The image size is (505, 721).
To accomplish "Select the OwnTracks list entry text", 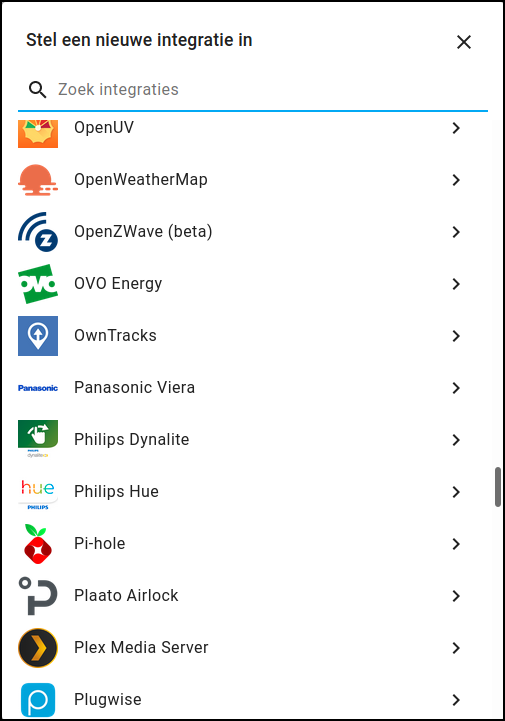I will (115, 336).
